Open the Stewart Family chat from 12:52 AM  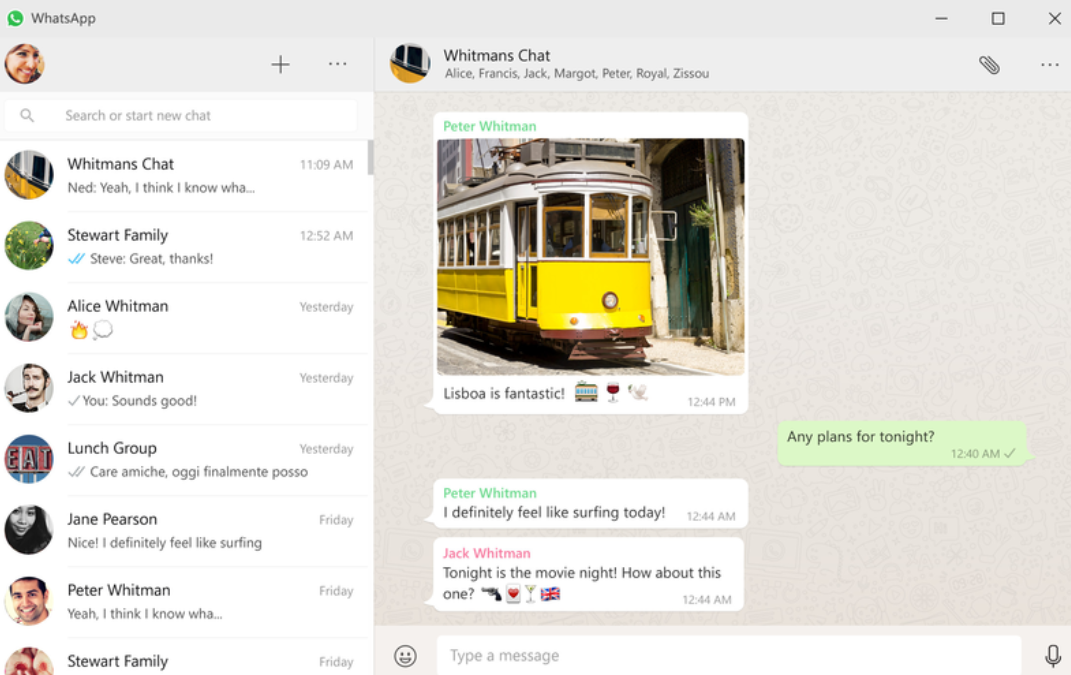184,247
